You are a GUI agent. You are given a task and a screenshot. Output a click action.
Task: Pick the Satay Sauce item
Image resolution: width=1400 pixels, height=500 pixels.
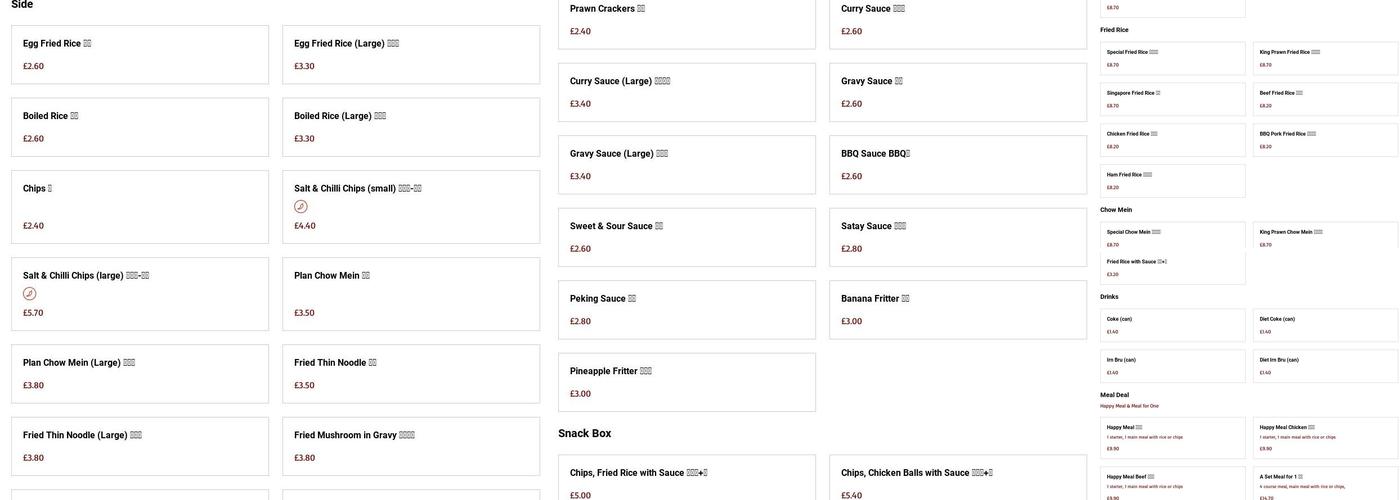tap(957, 237)
